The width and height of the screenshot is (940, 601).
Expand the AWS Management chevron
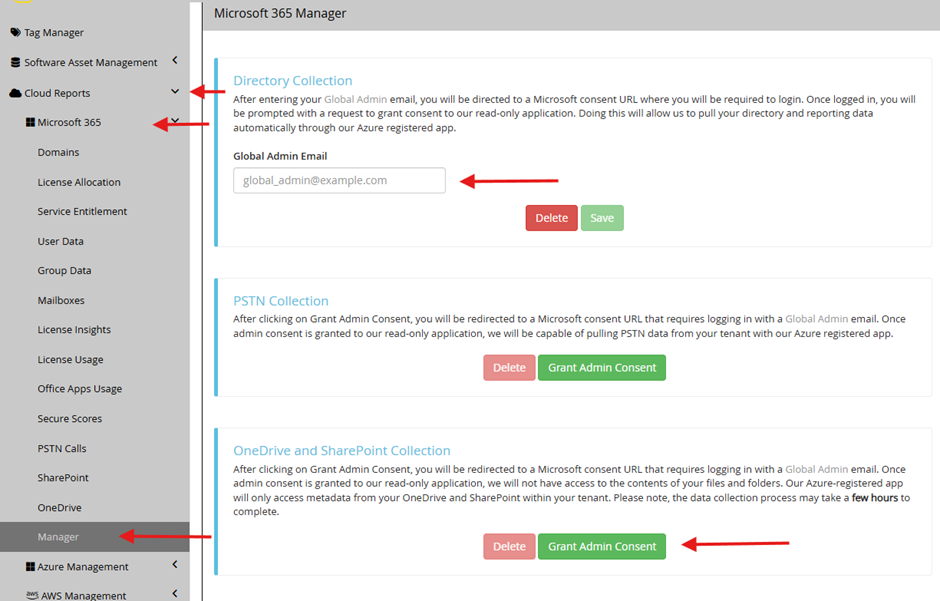click(x=174, y=593)
